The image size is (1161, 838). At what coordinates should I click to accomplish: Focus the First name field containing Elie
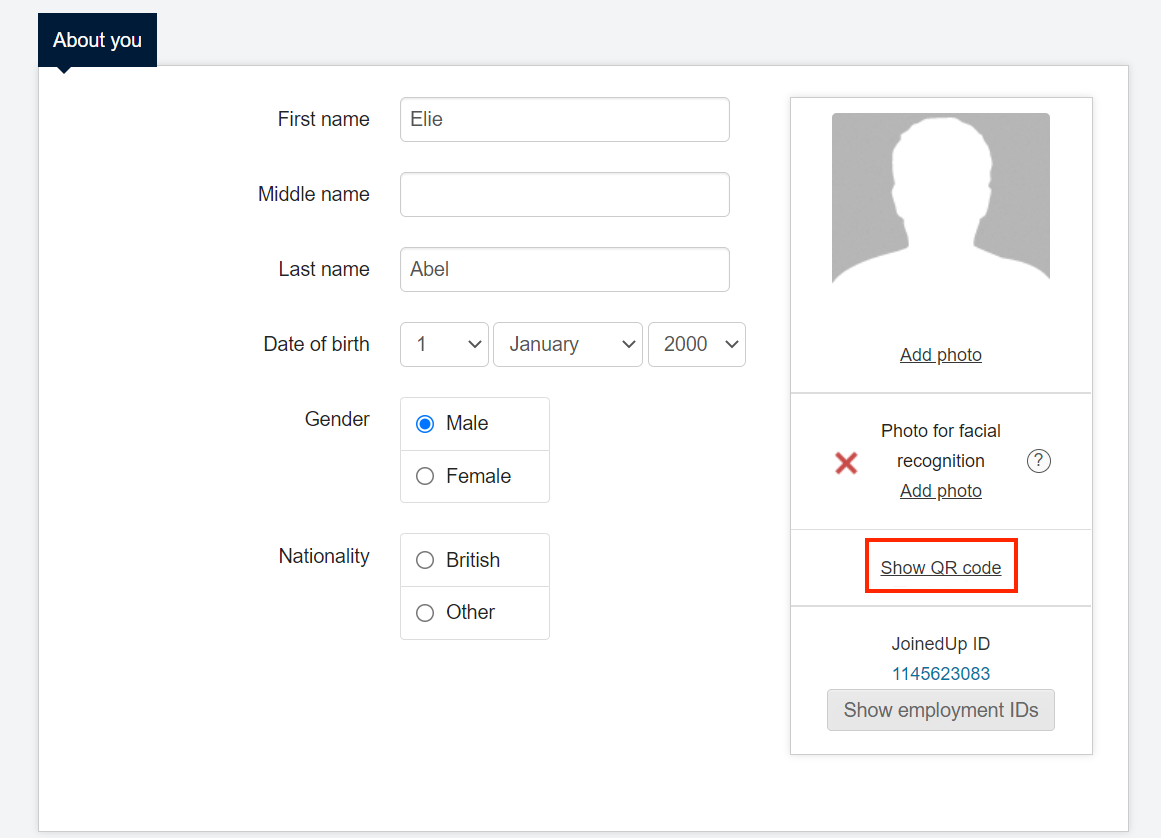click(564, 119)
